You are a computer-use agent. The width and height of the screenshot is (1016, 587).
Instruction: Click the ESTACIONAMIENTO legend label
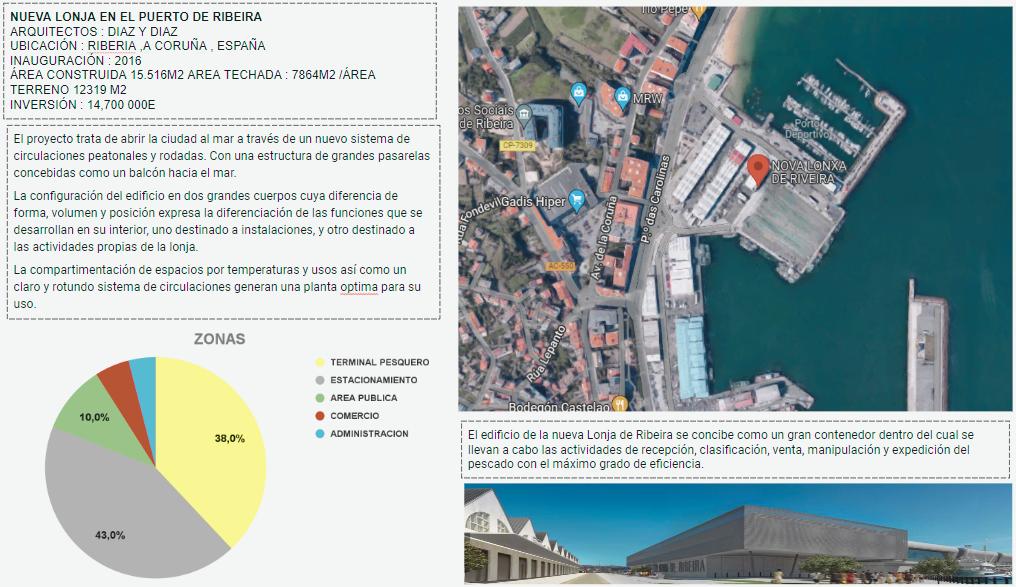click(x=374, y=380)
